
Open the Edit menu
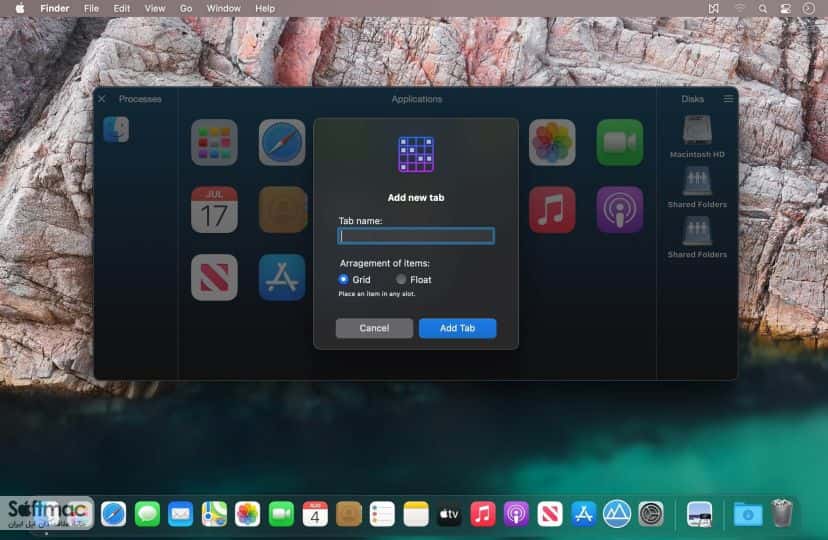click(121, 8)
